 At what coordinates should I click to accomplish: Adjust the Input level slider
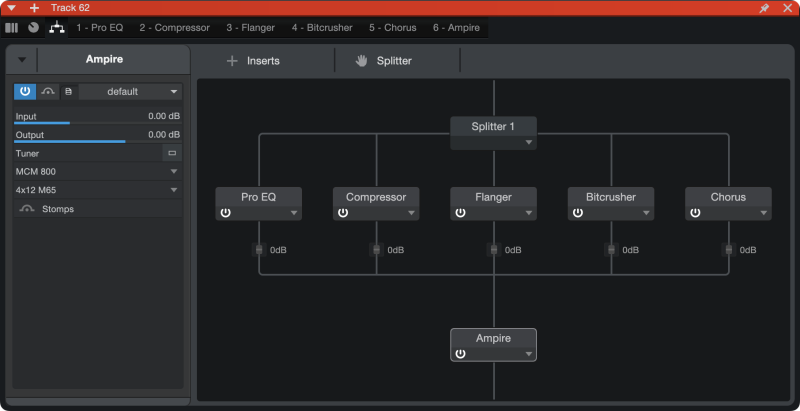click(97, 123)
